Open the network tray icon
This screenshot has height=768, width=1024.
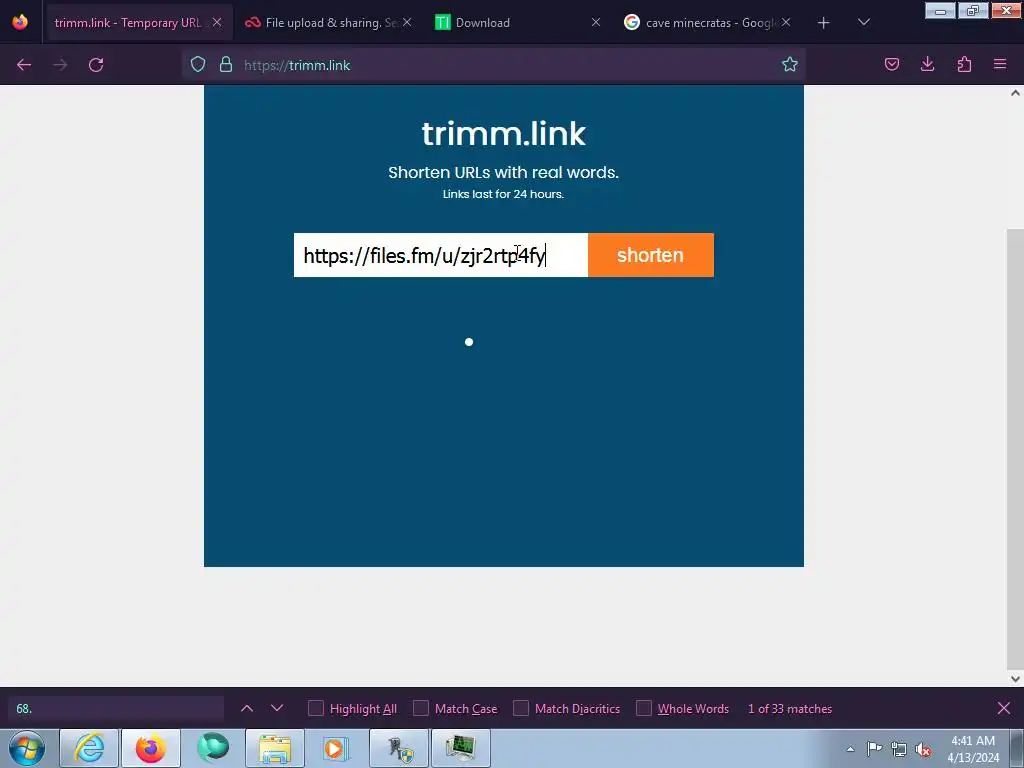pyautogui.click(x=899, y=749)
